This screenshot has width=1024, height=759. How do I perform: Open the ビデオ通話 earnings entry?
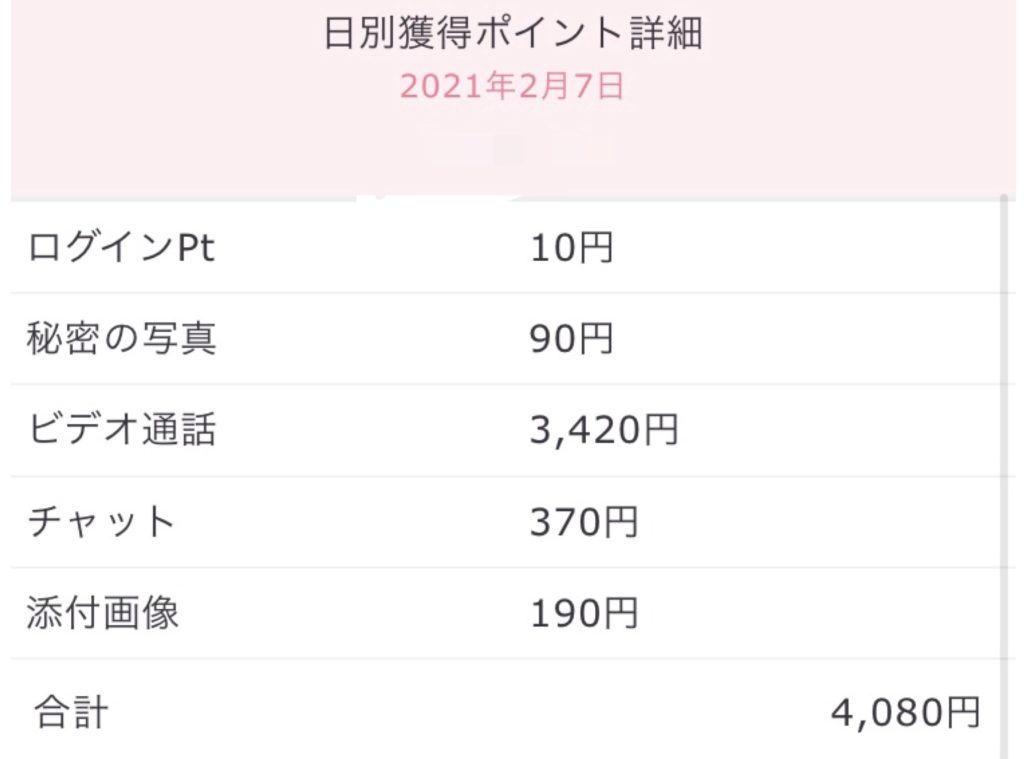[122, 431]
